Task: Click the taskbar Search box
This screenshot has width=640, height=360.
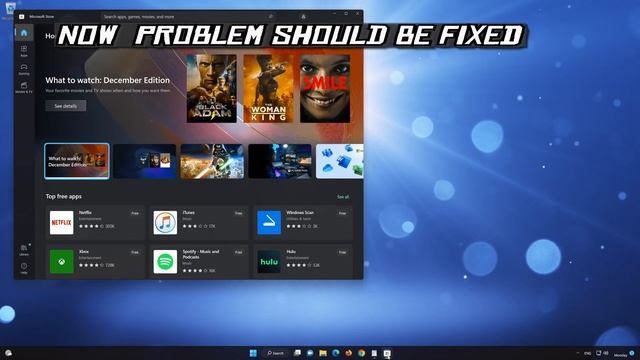Action: pyautogui.click(x=276, y=353)
